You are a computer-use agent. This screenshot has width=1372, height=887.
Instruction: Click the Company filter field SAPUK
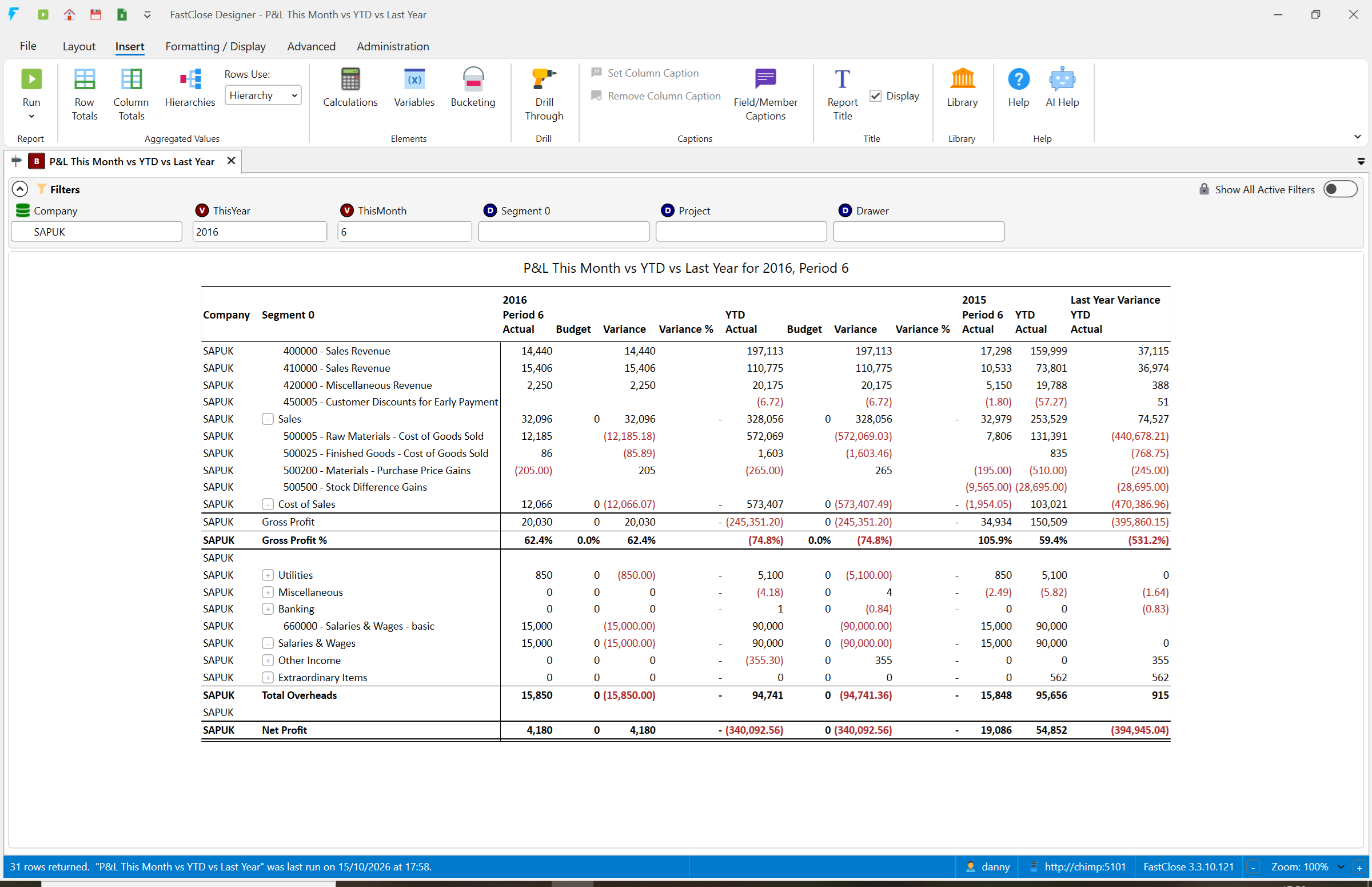97,232
